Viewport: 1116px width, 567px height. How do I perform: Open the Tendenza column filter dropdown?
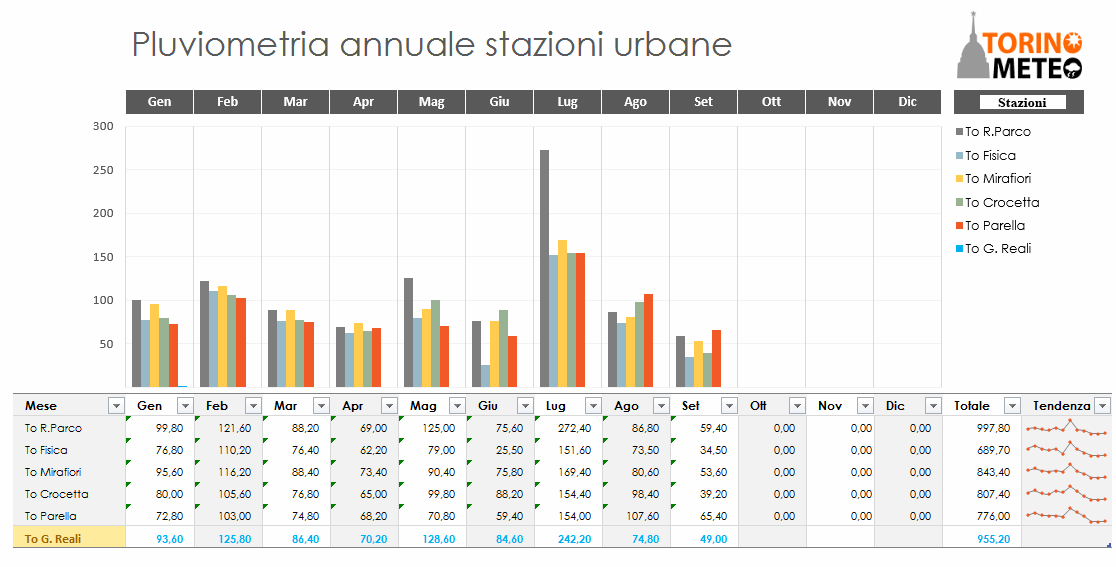1102,406
